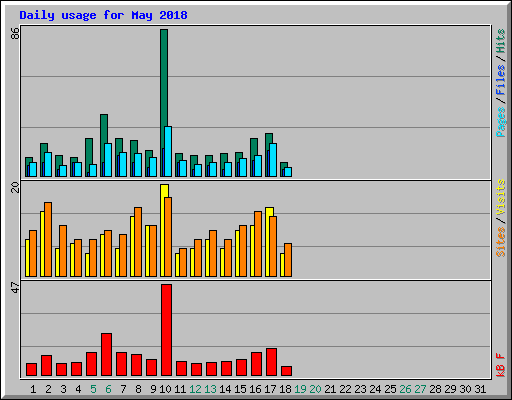Click the green "Hits" legend label
Screen dimensions: 512x400
(501, 41)
